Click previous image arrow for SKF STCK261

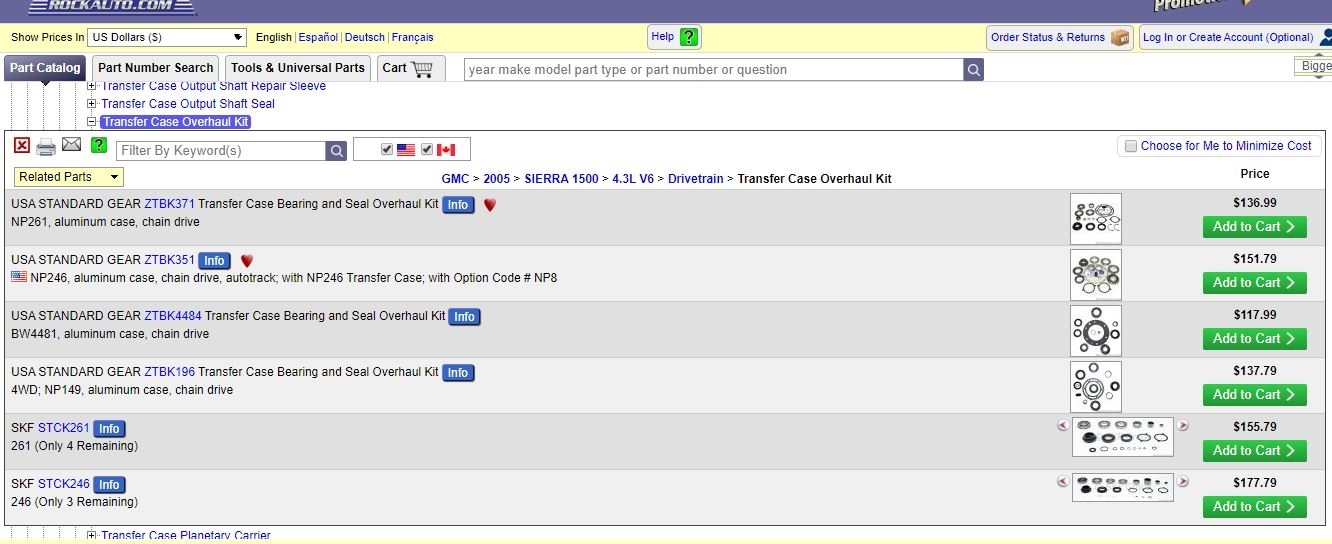pyautogui.click(x=1063, y=425)
